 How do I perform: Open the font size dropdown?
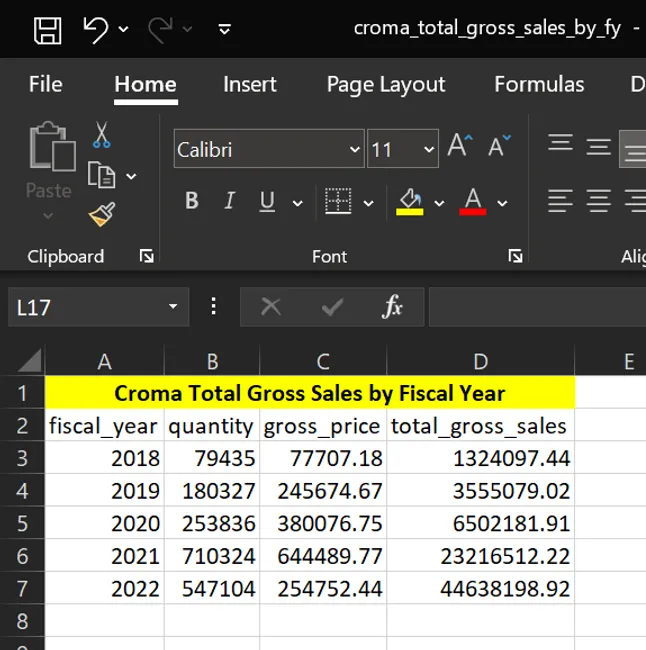pyautogui.click(x=429, y=150)
